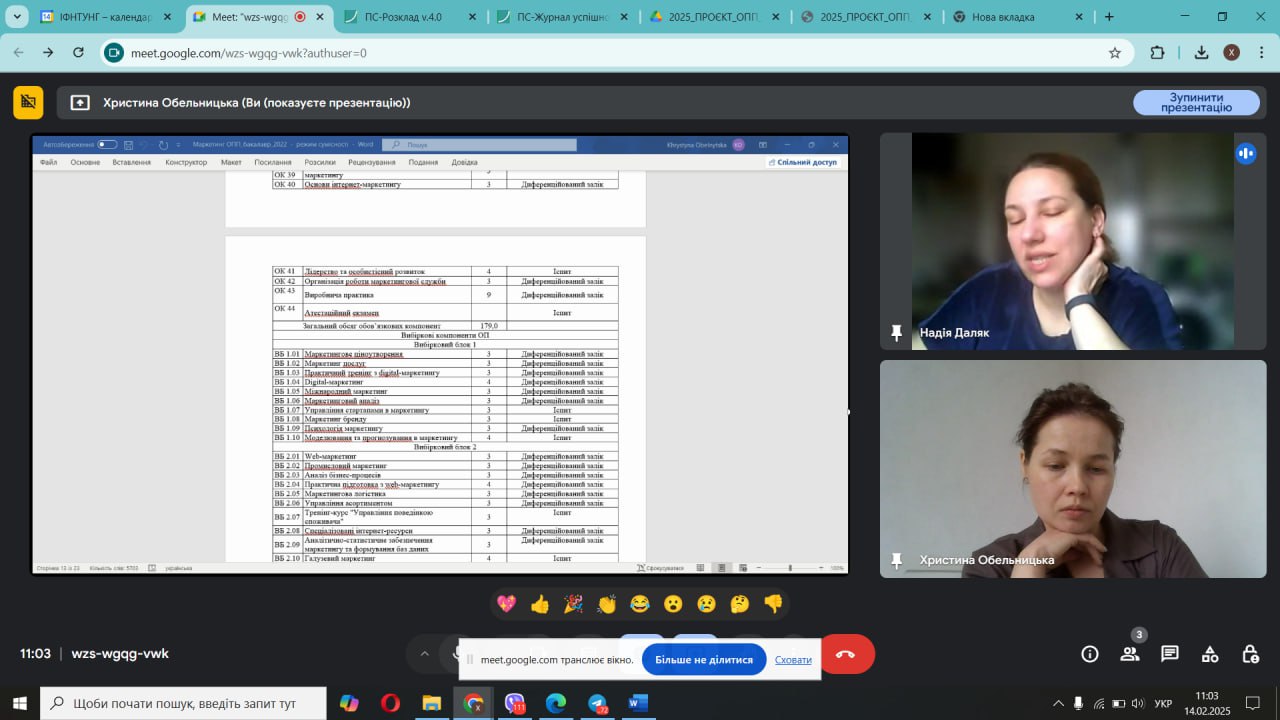
Task: Toggle AutoSave switch in Word
Action: point(107,145)
